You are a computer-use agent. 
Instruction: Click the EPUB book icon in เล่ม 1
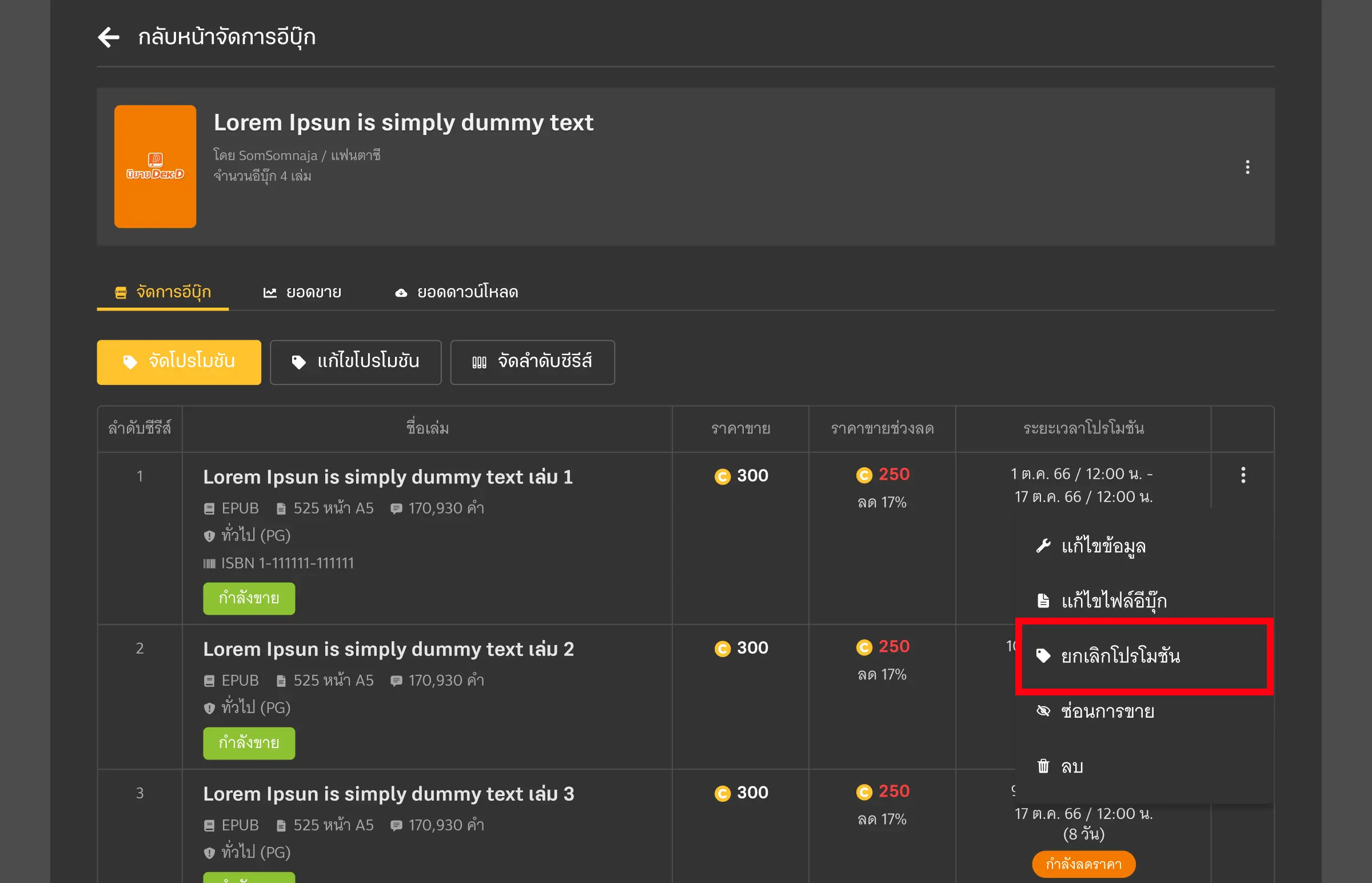(x=209, y=508)
